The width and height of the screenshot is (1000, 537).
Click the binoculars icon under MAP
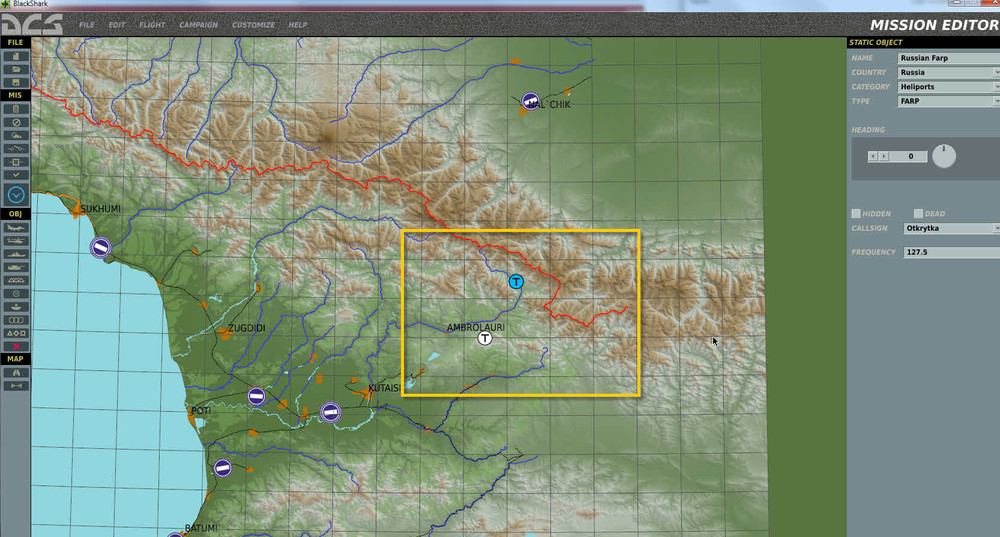pyautogui.click(x=16, y=372)
